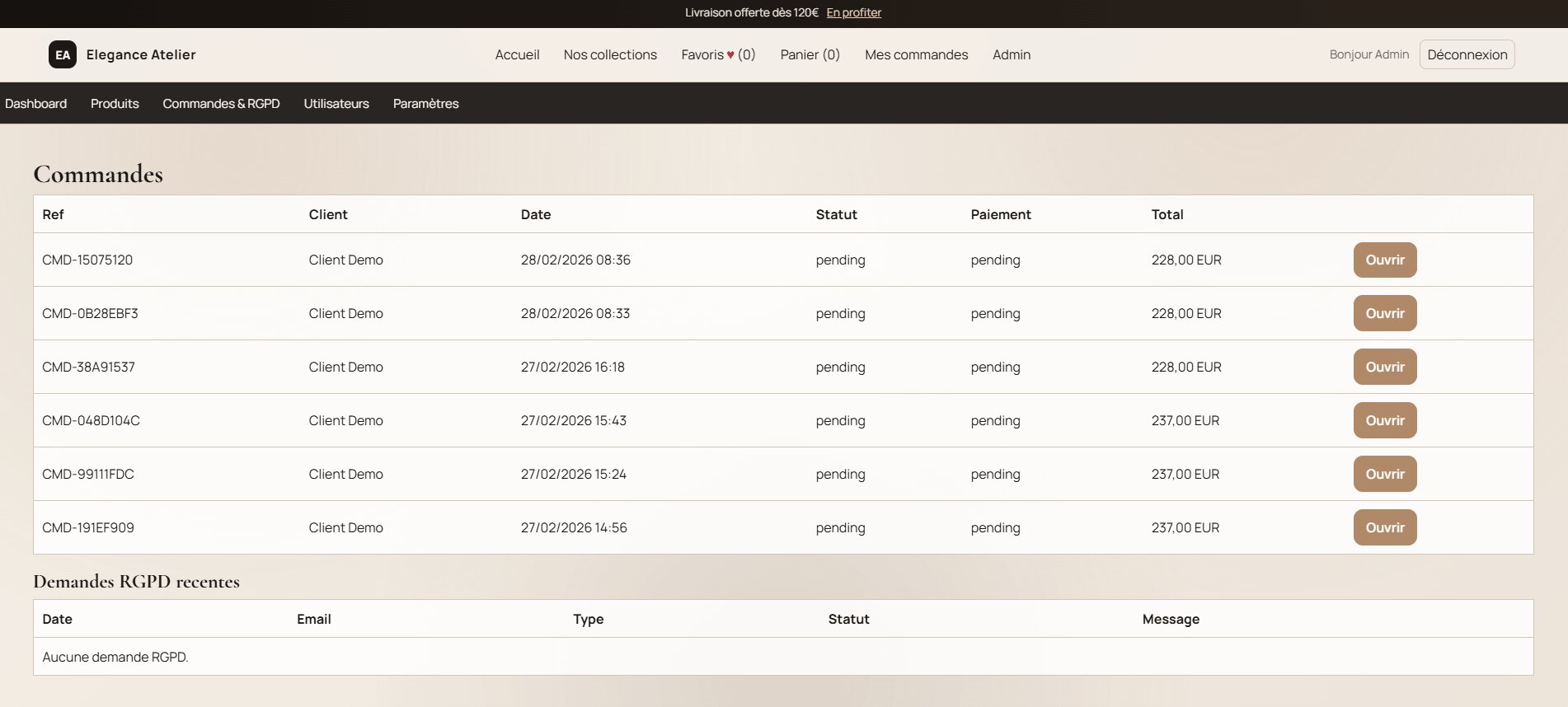
Task: Open the Paramètres admin tab
Action: click(425, 103)
